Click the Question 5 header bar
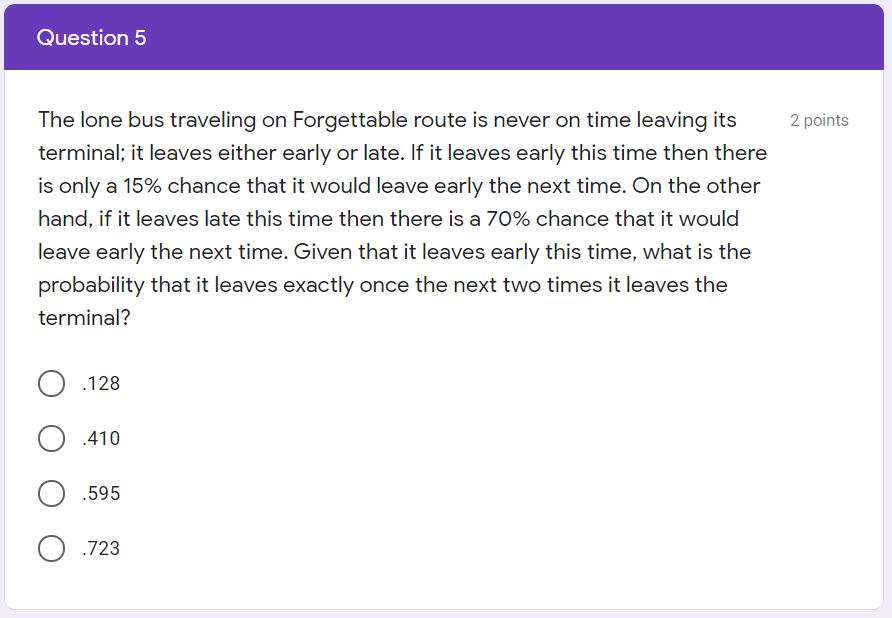The width and height of the screenshot is (892, 618). 91,38
